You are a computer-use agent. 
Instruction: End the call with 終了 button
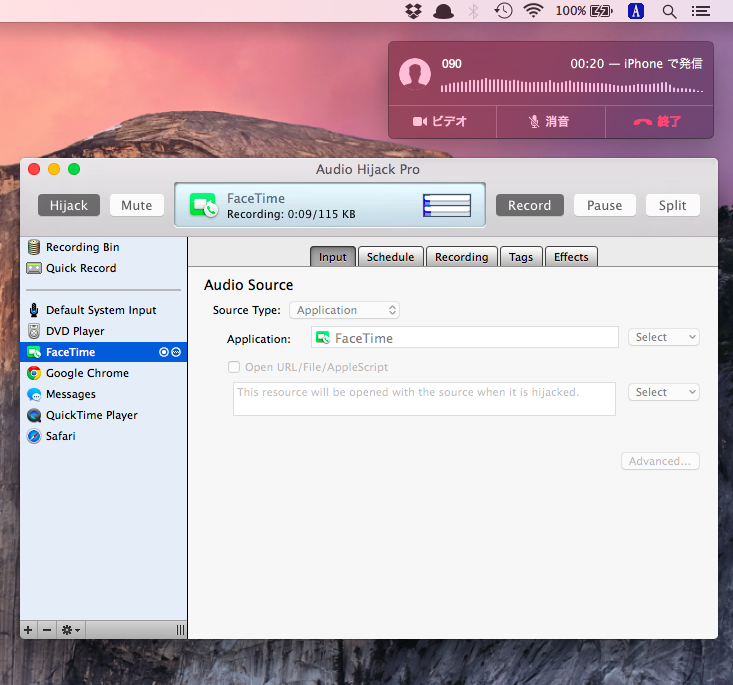[x=659, y=122]
